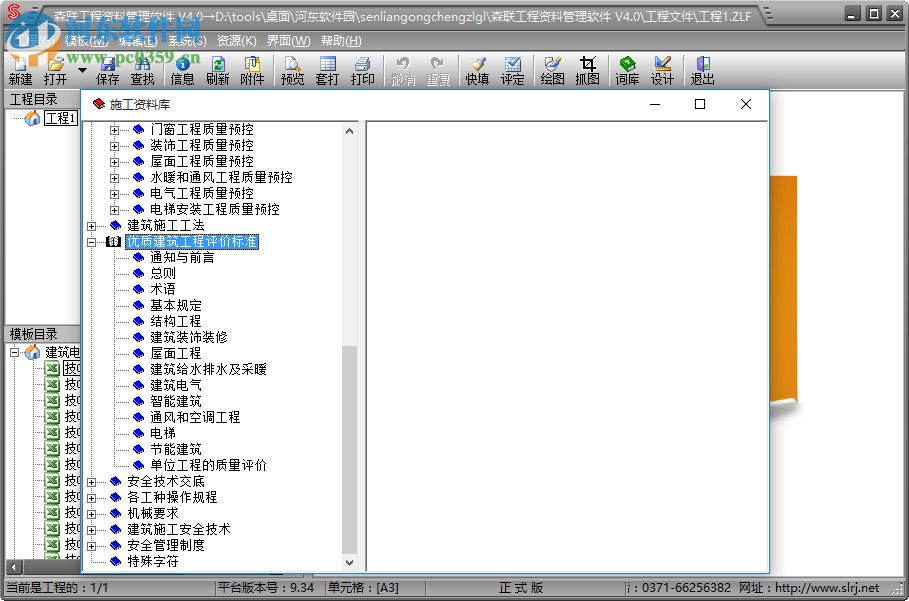Click the tree scrollbar down arrow

coord(350,562)
